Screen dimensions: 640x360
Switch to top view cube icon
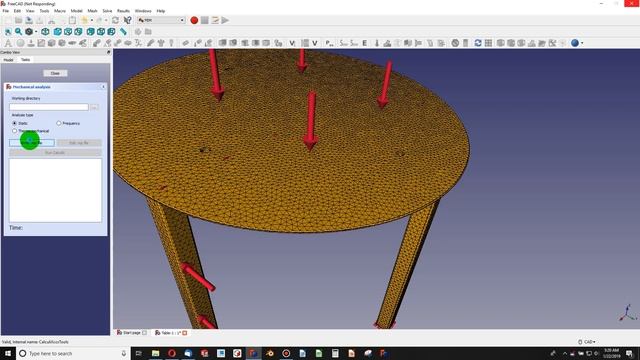click(68, 31)
